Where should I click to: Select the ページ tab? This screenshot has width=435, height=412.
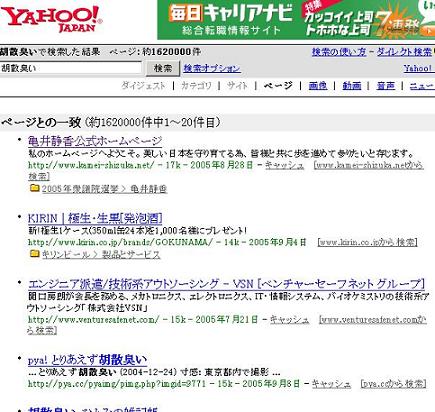click(278, 86)
